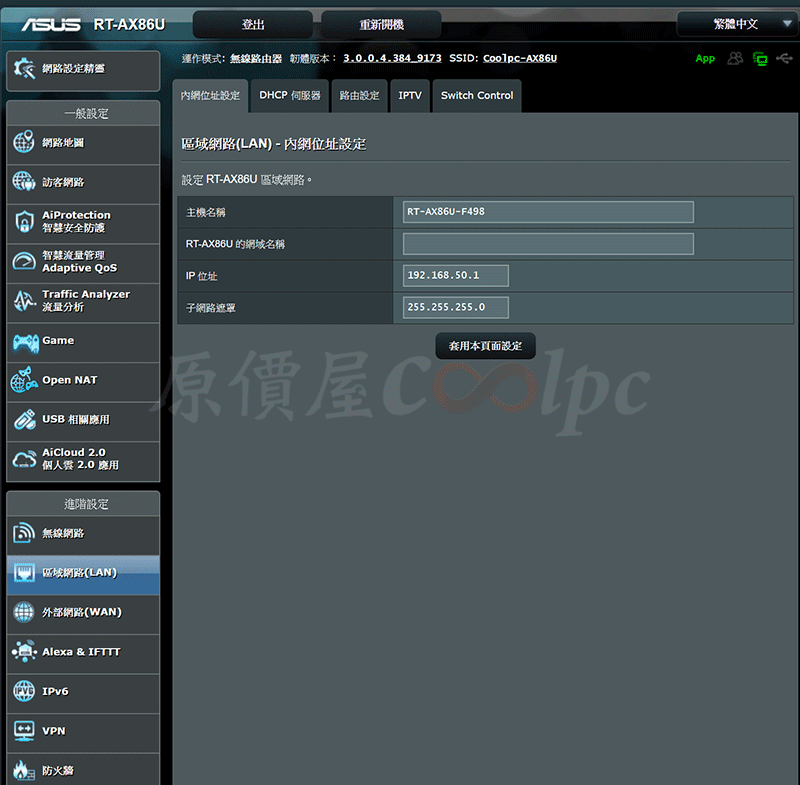Click the Open NAT icon
The width and height of the screenshot is (800, 785).
point(24,380)
